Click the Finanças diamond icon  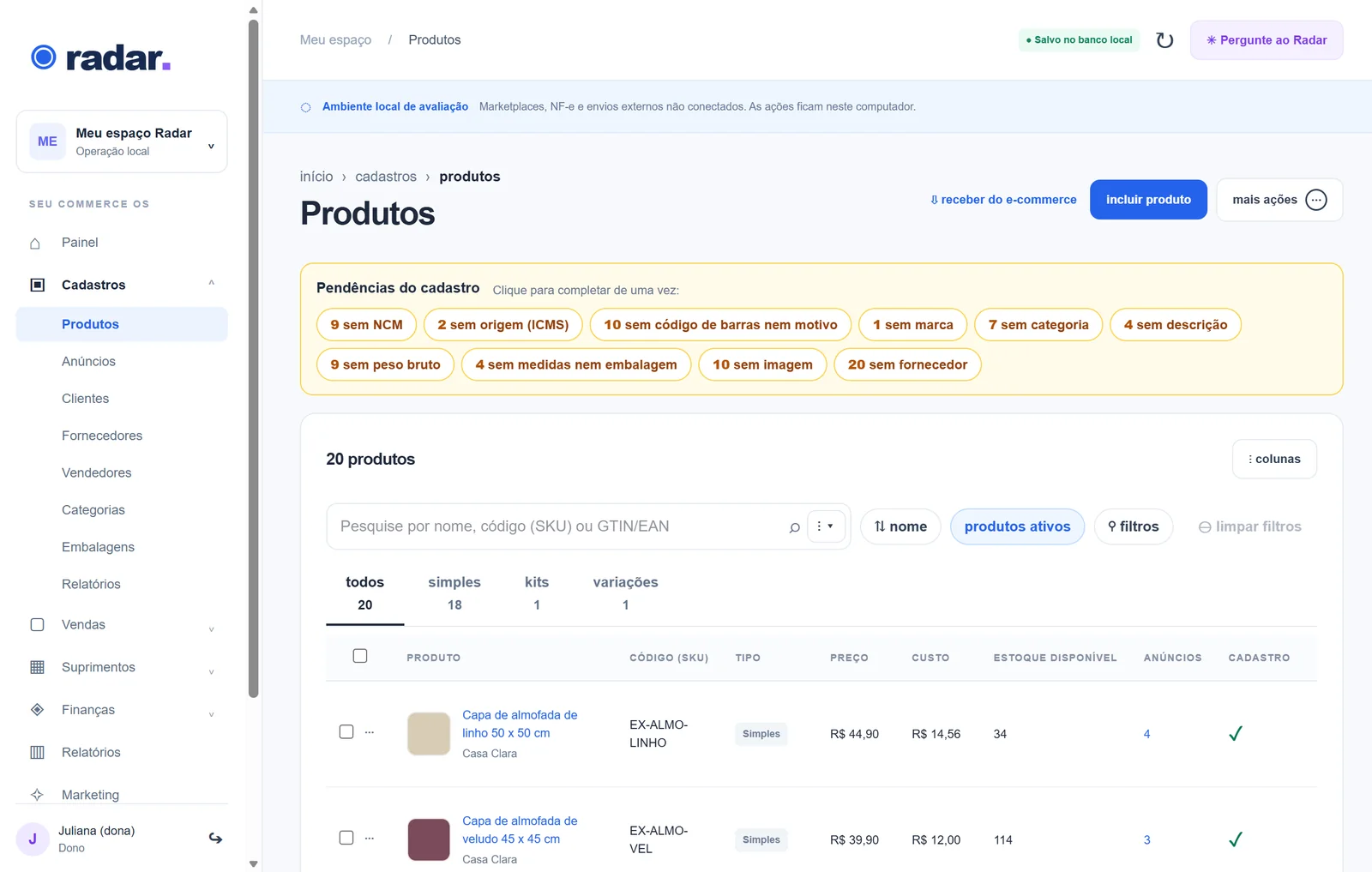[37, 709]
